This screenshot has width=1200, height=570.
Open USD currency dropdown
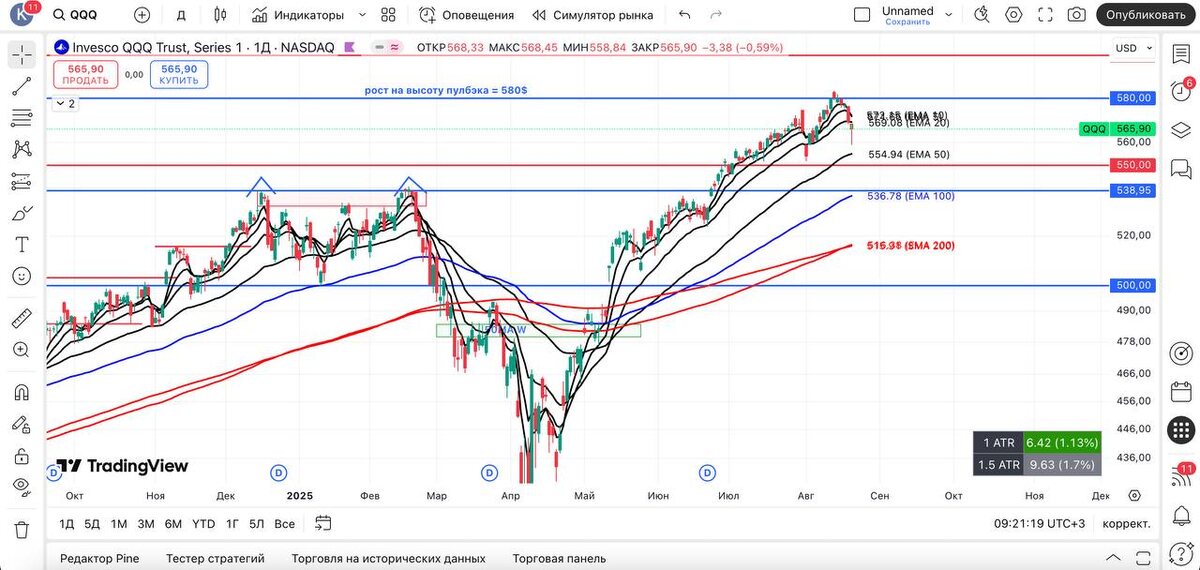[1134, 48]
